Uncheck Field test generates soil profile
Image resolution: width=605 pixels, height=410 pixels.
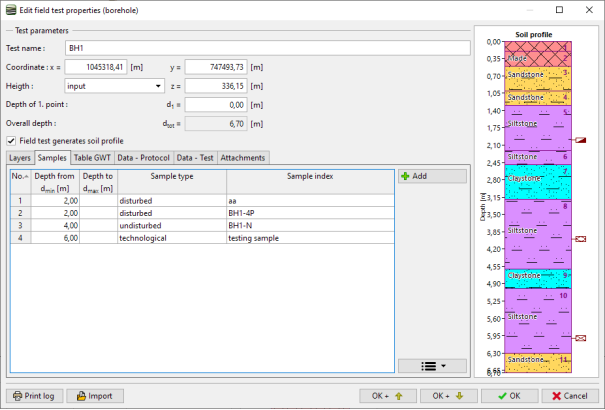12,141
